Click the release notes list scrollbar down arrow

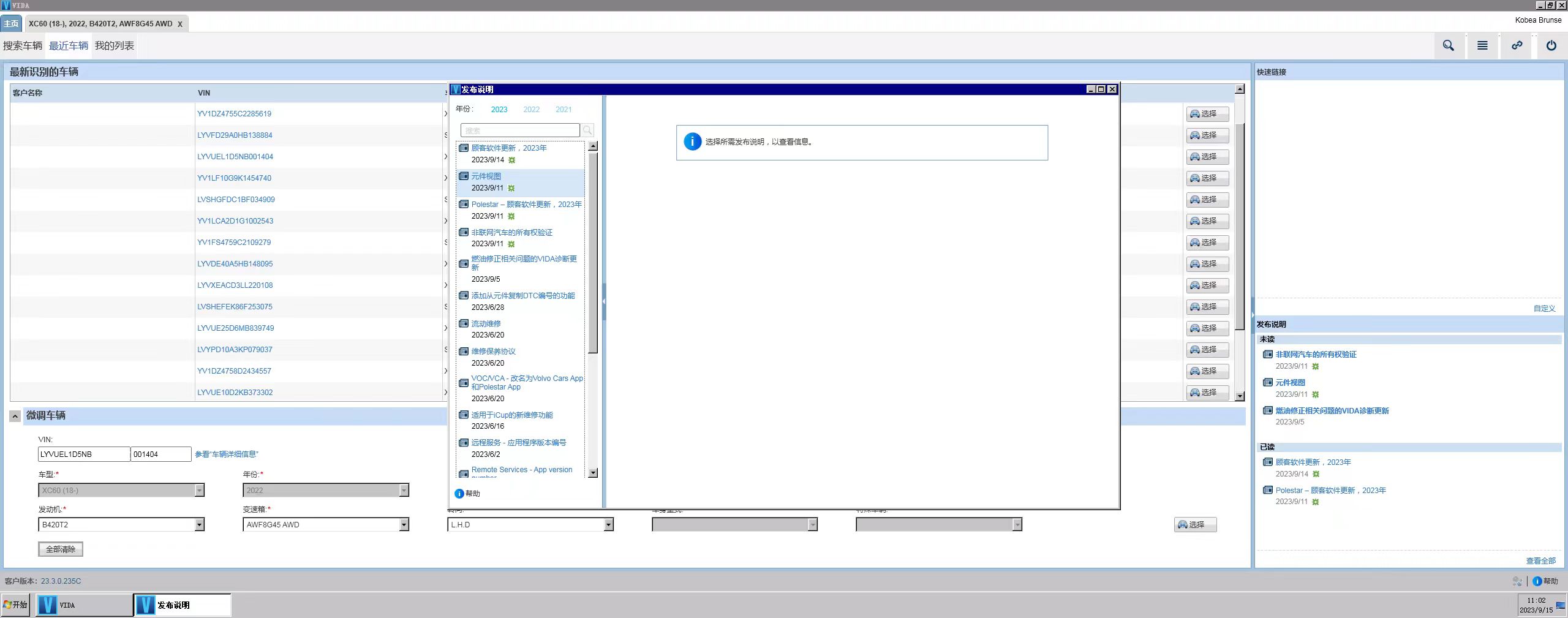pos(593,473)
